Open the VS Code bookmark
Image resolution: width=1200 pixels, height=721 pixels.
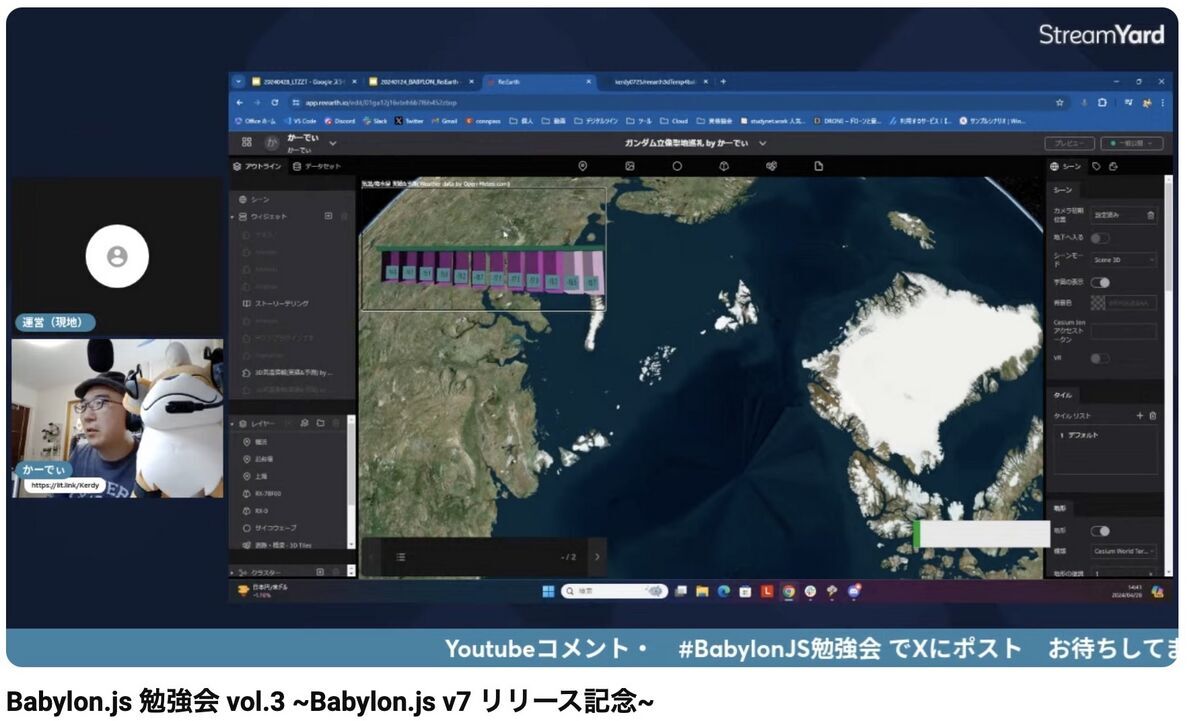[x=300, y=121]
